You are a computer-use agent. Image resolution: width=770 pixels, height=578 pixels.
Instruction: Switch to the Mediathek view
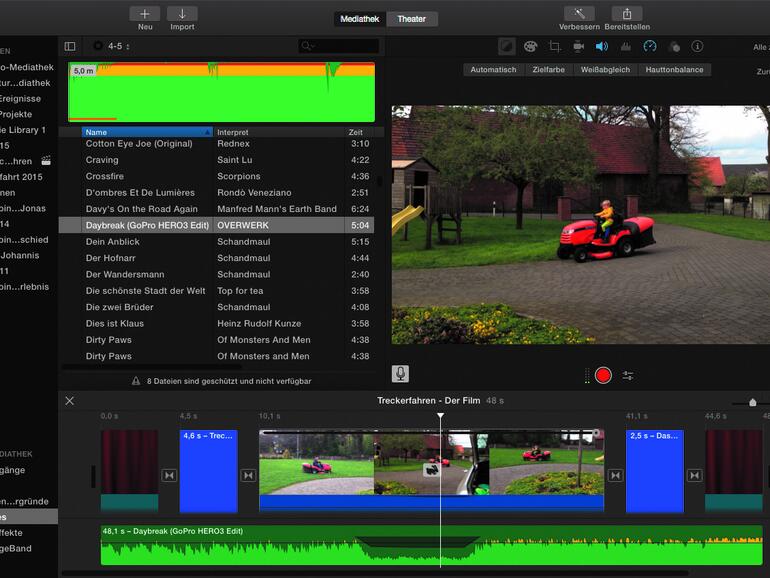pyautogui.click(x=359, y=19)
